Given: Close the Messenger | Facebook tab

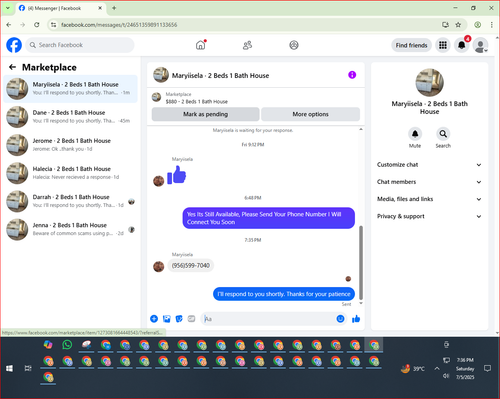Looking at the screenshot, I should point(100,8).
